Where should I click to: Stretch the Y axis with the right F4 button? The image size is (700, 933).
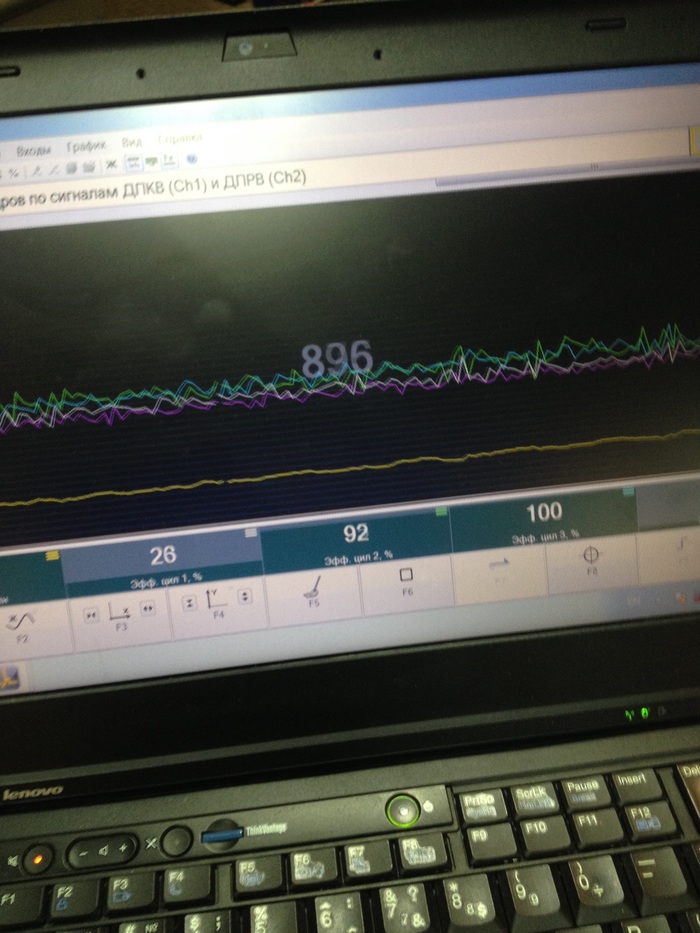click(x=245, y=596)
